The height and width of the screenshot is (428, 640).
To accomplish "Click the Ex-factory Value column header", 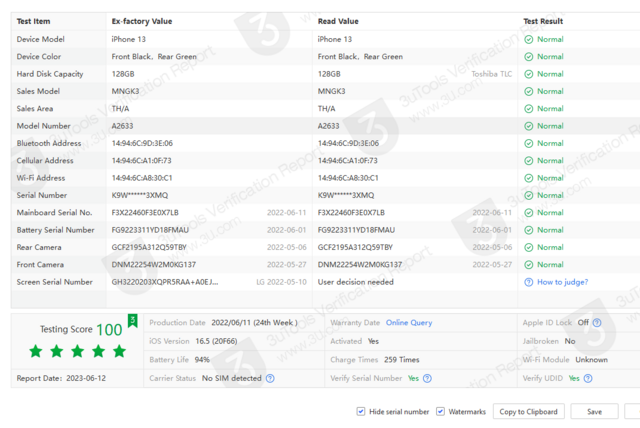I will point(142,21).
